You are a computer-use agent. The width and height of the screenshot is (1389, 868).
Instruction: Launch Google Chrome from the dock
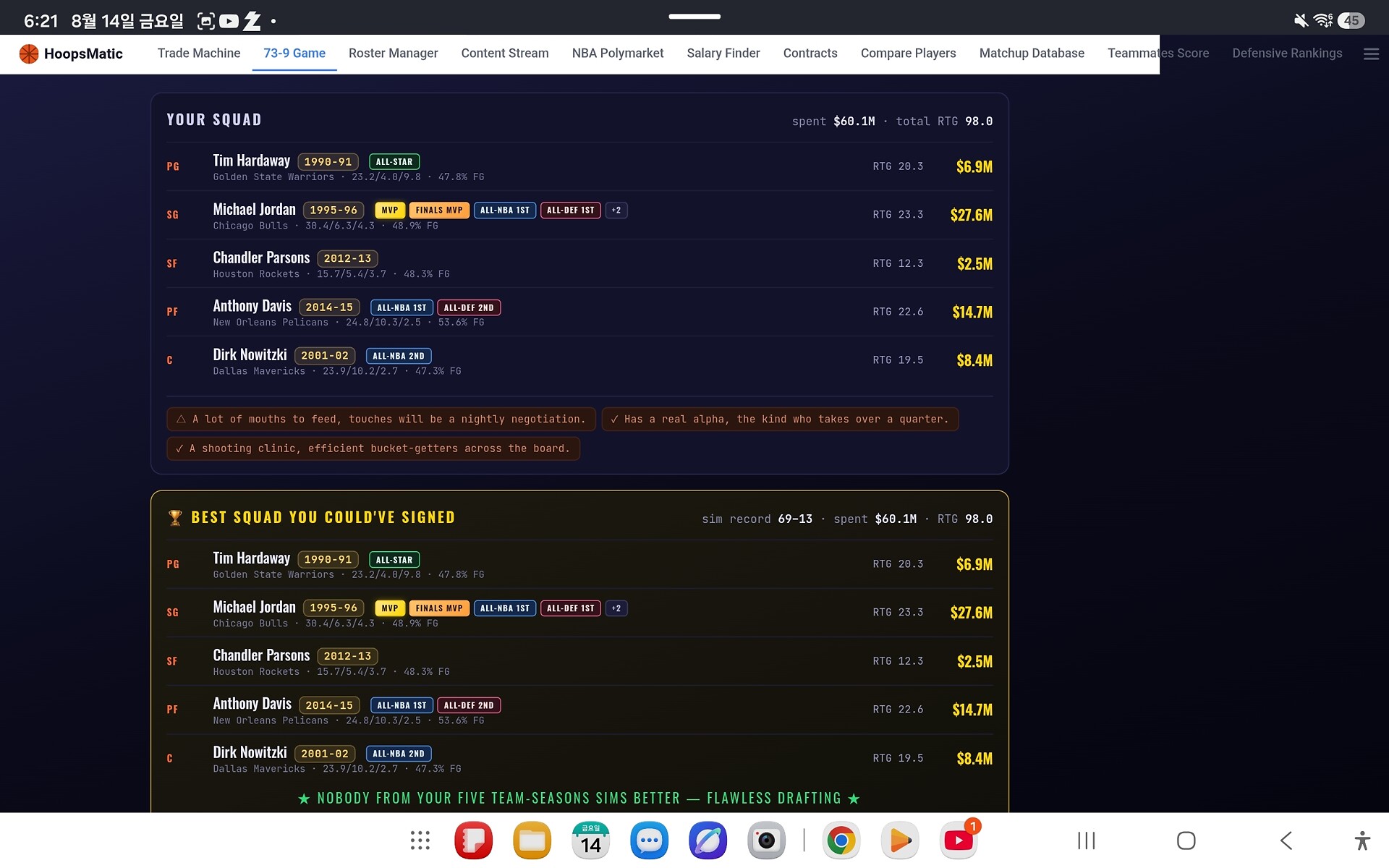841,841
